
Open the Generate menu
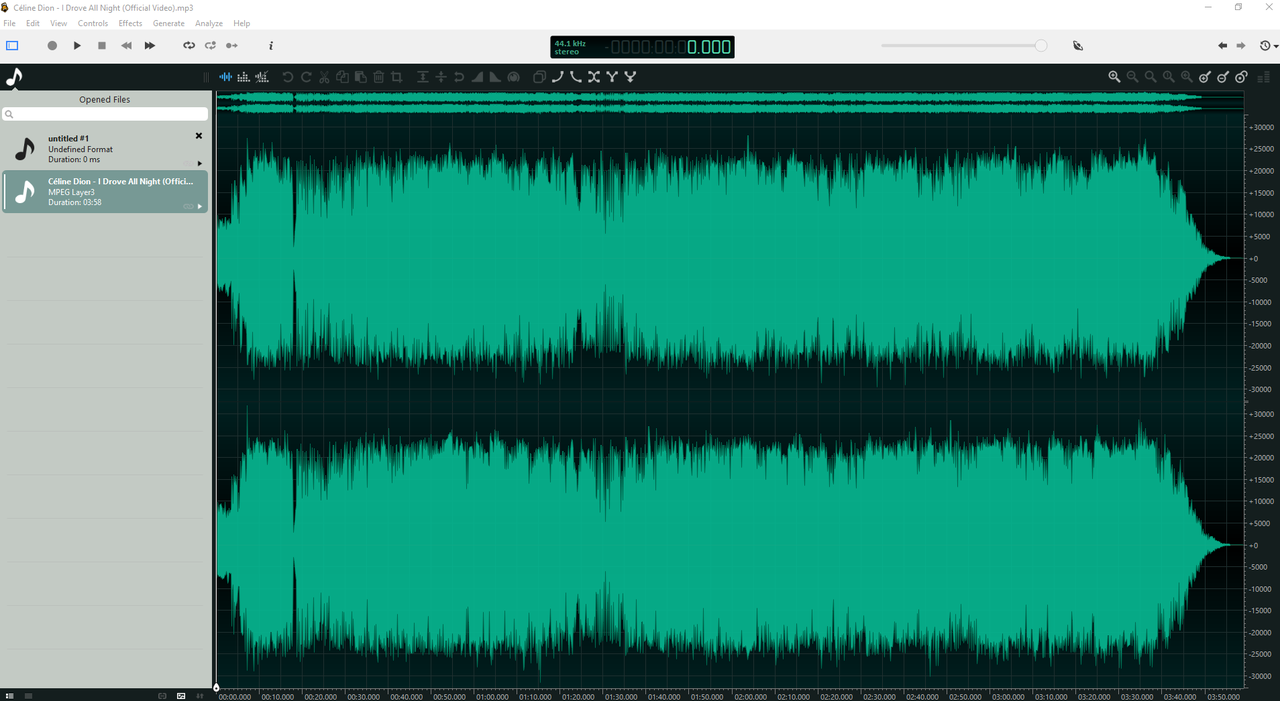[168, 23]
